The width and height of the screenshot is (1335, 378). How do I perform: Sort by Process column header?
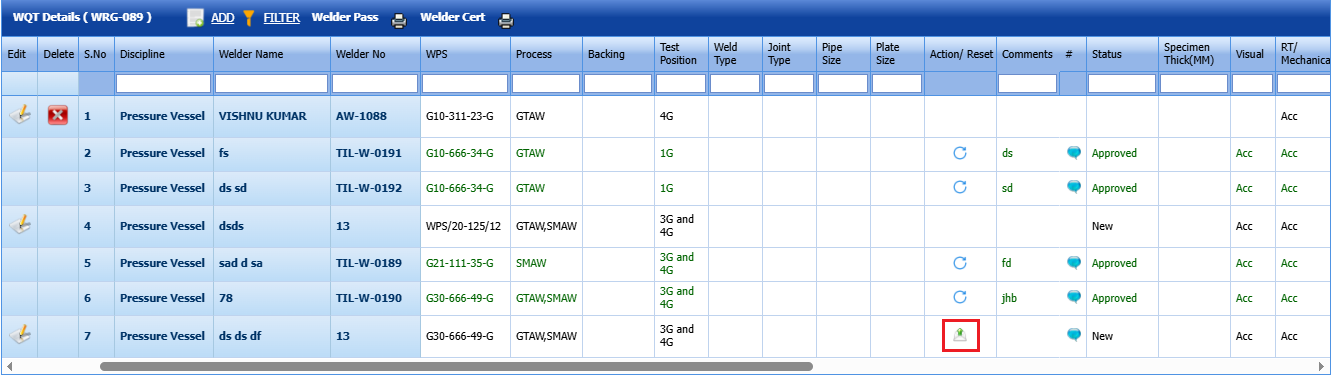point(534,54)
